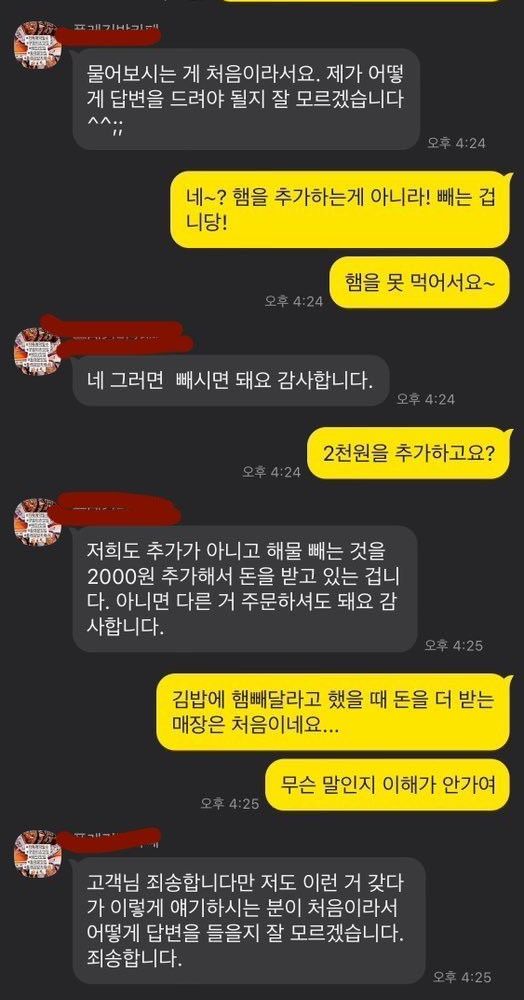Screen dimensions: 524x1000
Task: Click the redacted sender name above the first message
Action: [x=115, y=31]
